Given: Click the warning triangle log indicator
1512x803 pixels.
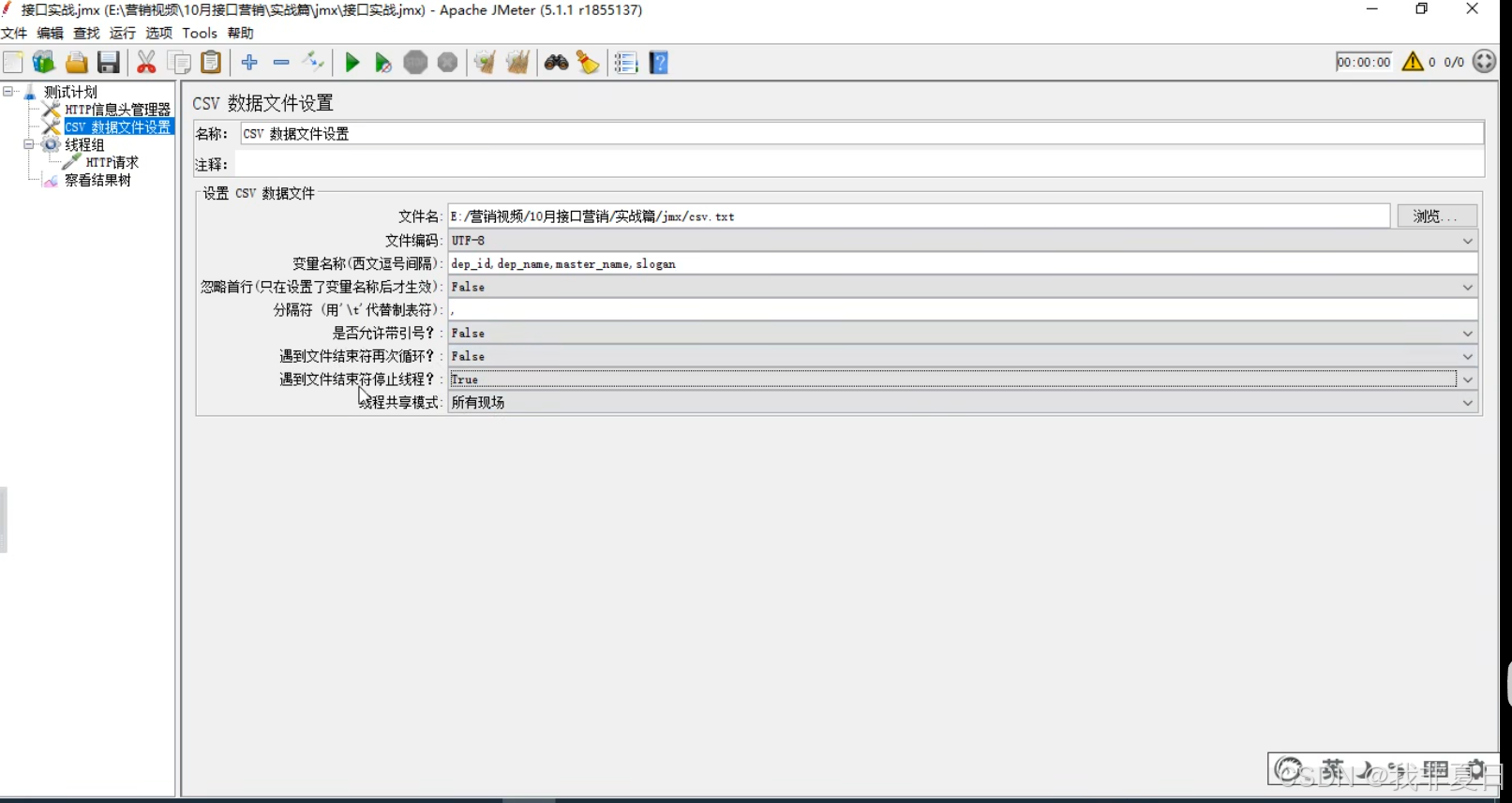Looking at the screenshot, I should pyautogui.click(x=1413, y=62).
